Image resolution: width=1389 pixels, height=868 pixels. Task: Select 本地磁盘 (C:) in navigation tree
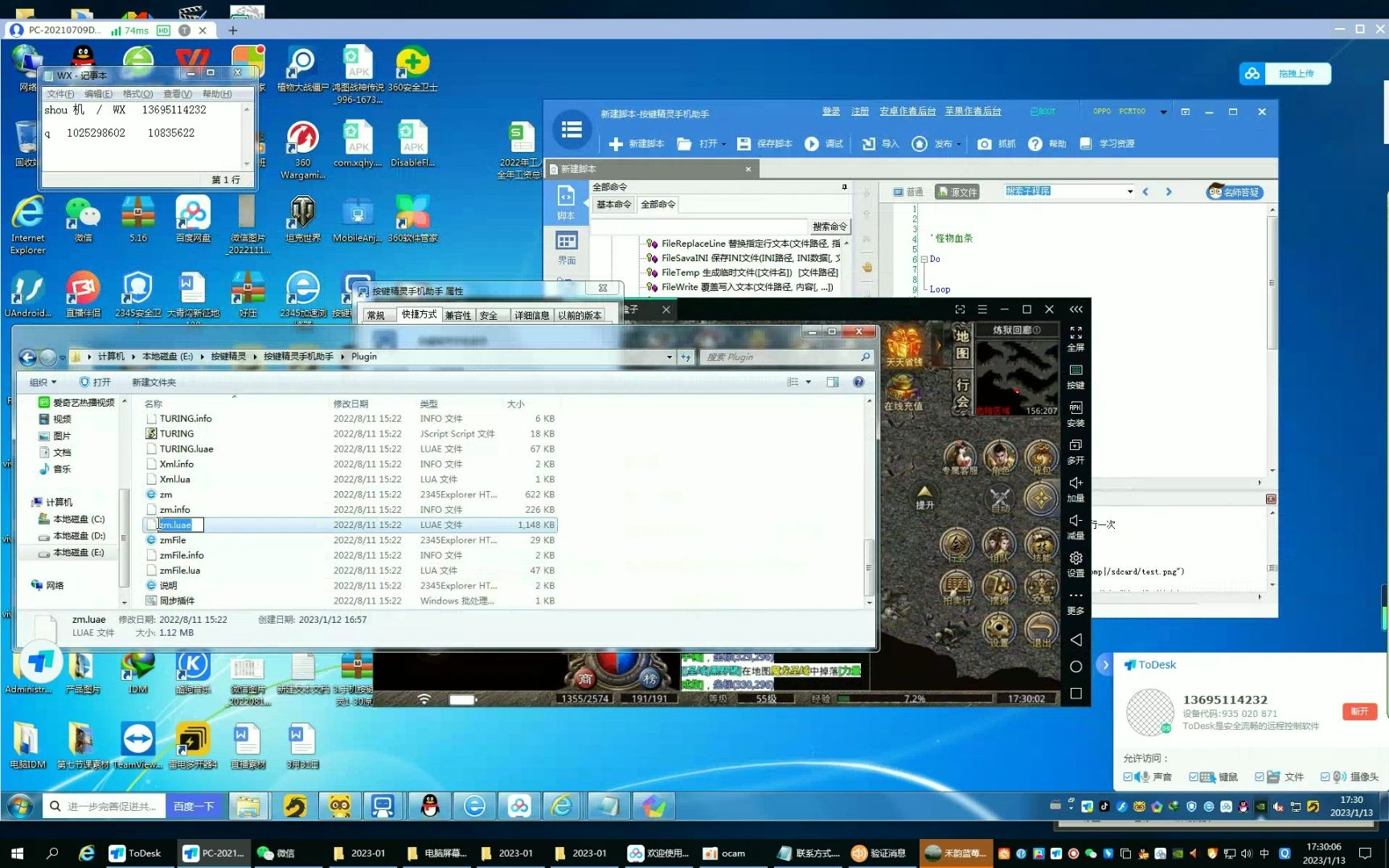coord(79,519)
